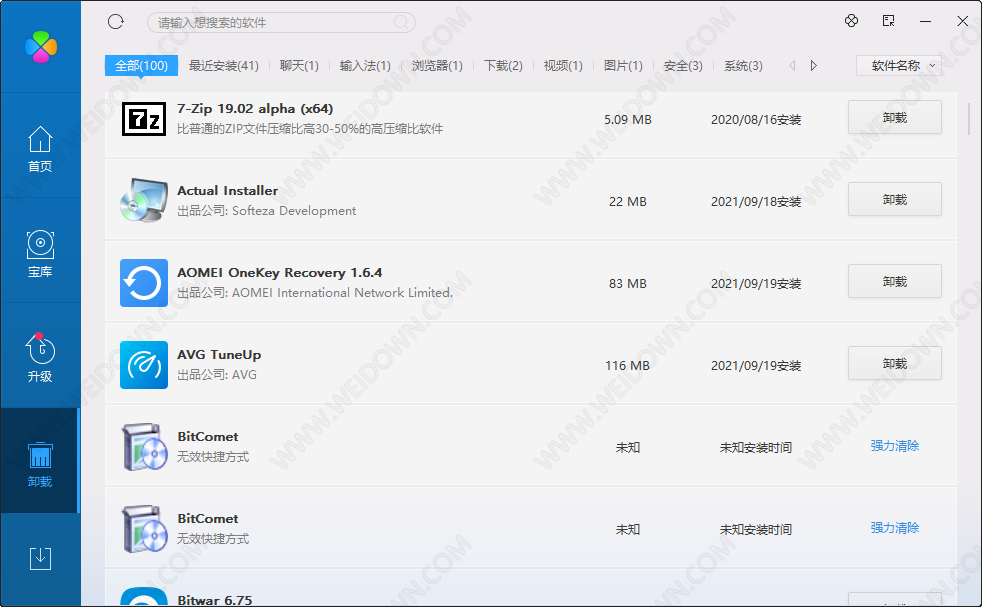Click the magnifier search icon
The image size is (982, 607).
pos(401,23)
